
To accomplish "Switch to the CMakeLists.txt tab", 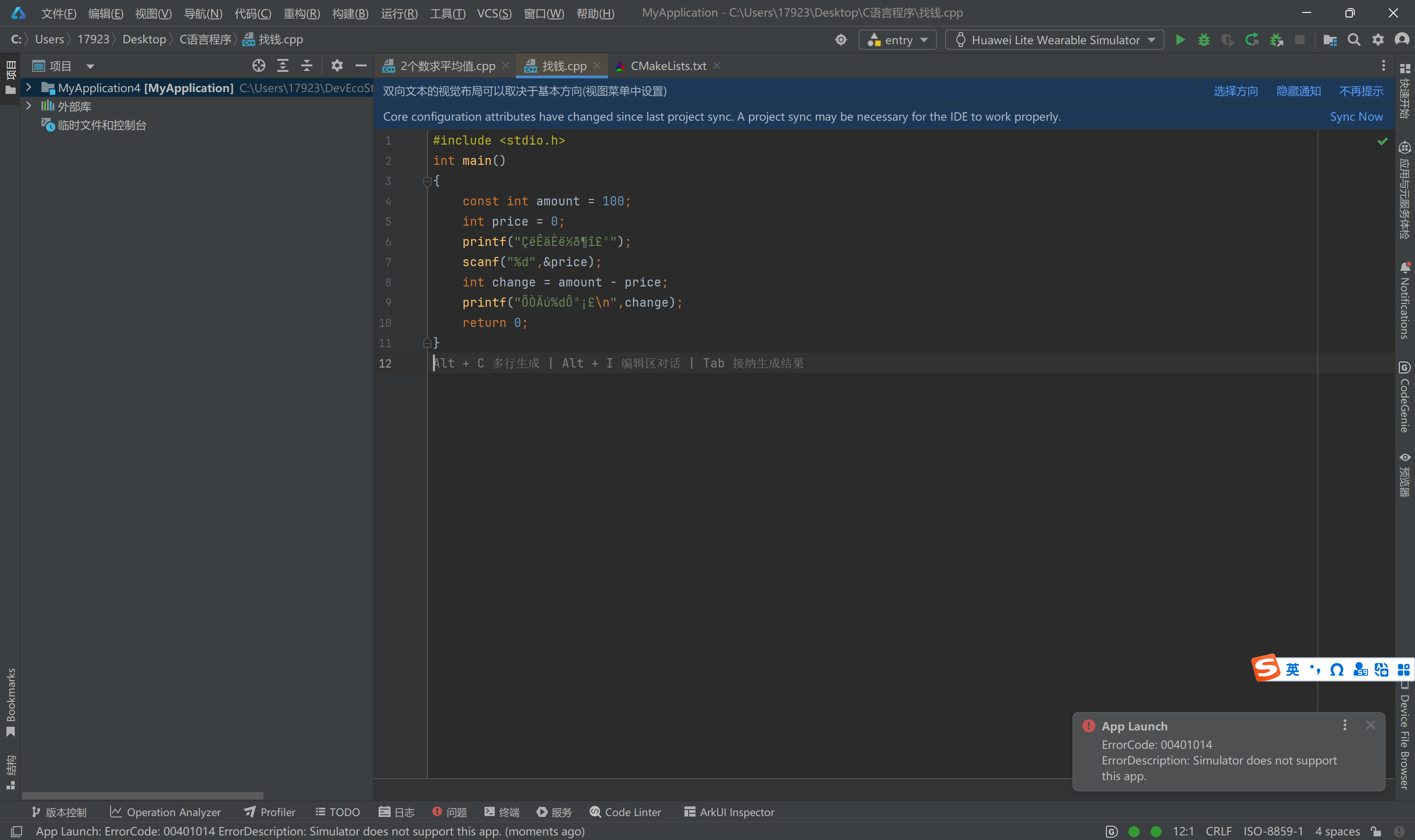I will click(x=668, y=66).
